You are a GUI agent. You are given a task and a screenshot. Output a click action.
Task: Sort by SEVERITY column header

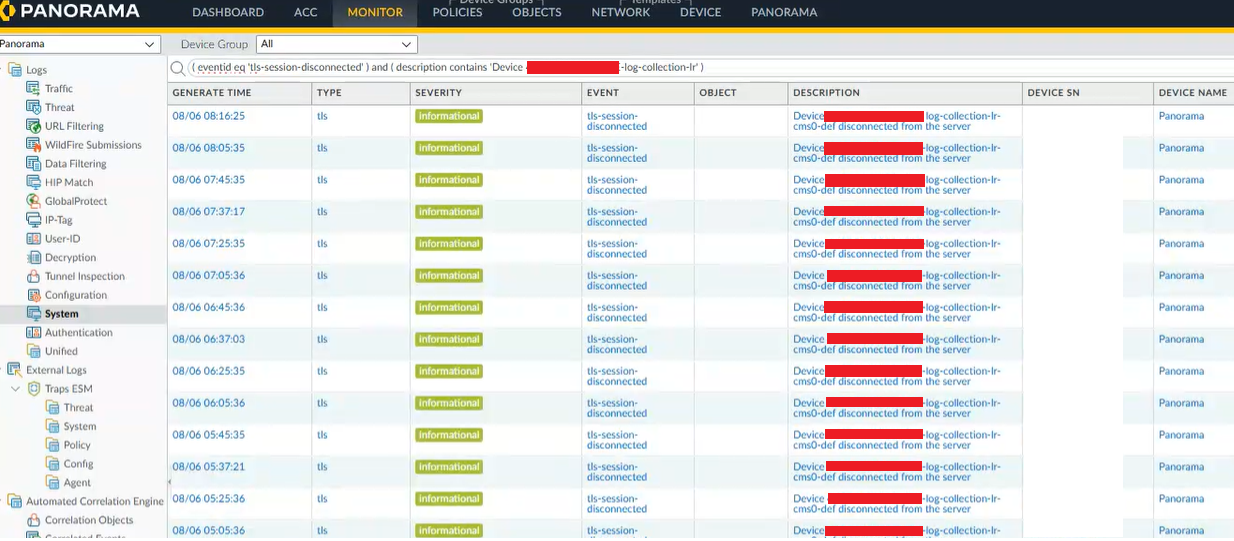click(439, 93)
